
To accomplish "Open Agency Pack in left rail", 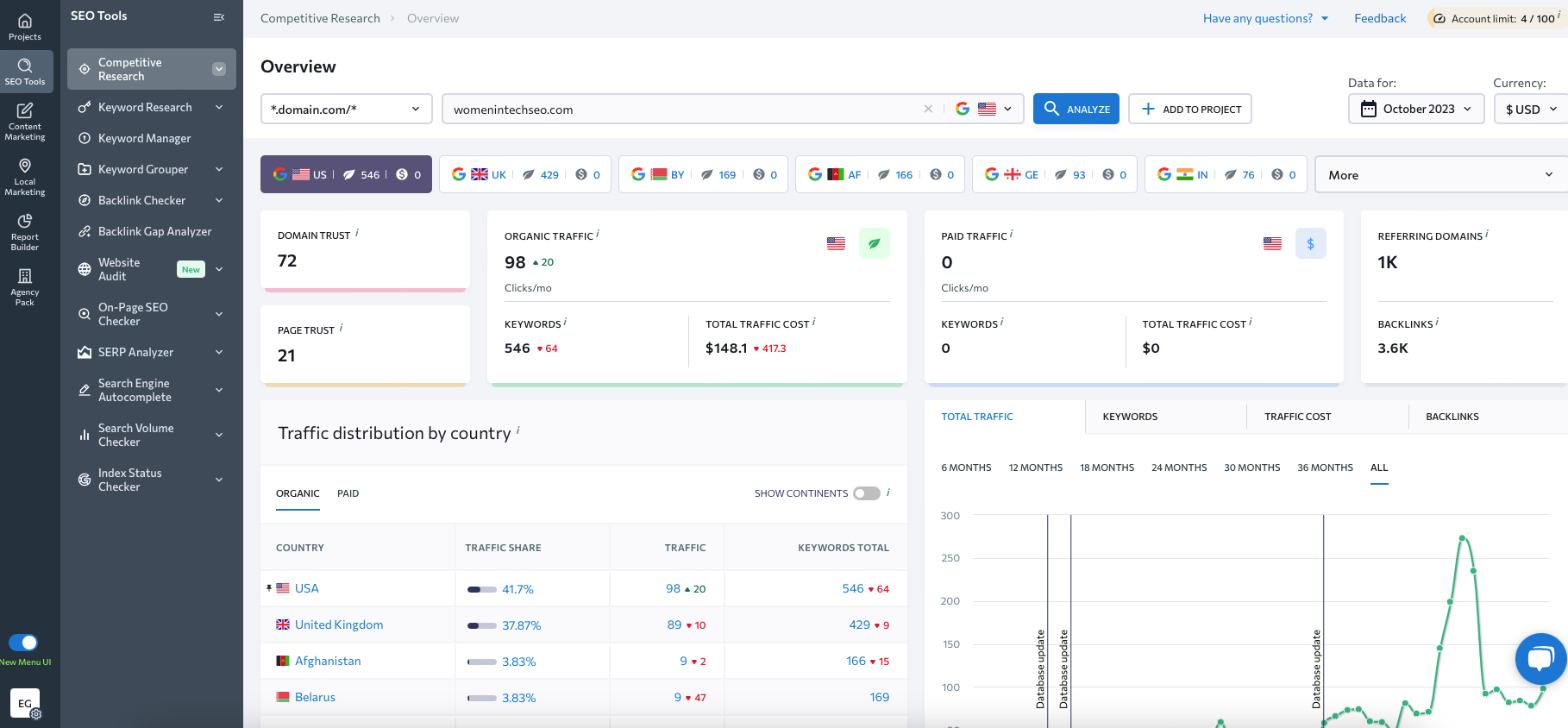I will coord(25,287).
